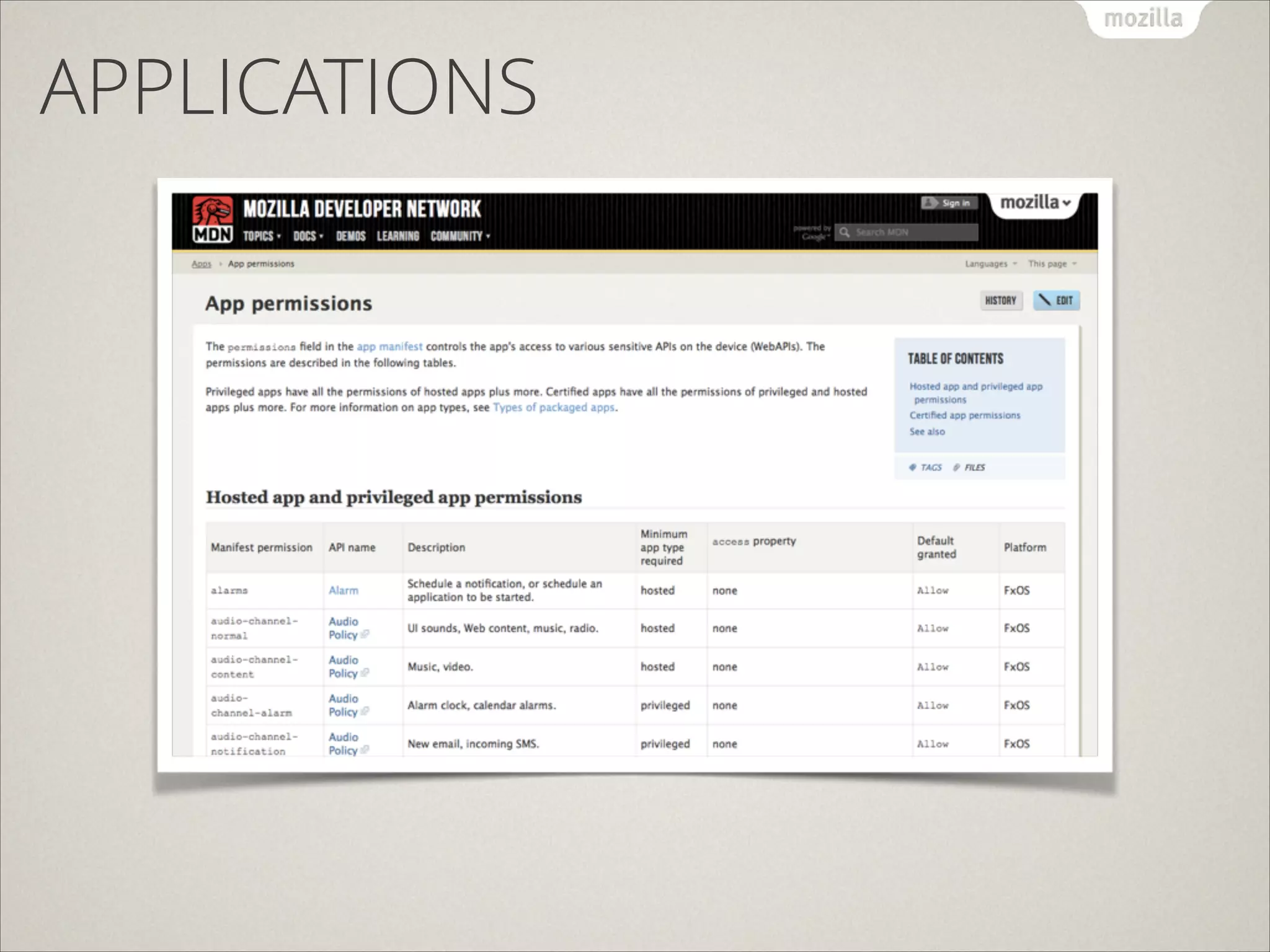Click 'UI sounds, Web content, music, radio.' cell
Viewport: 1270px width, 952px height.
pos(519,628)
